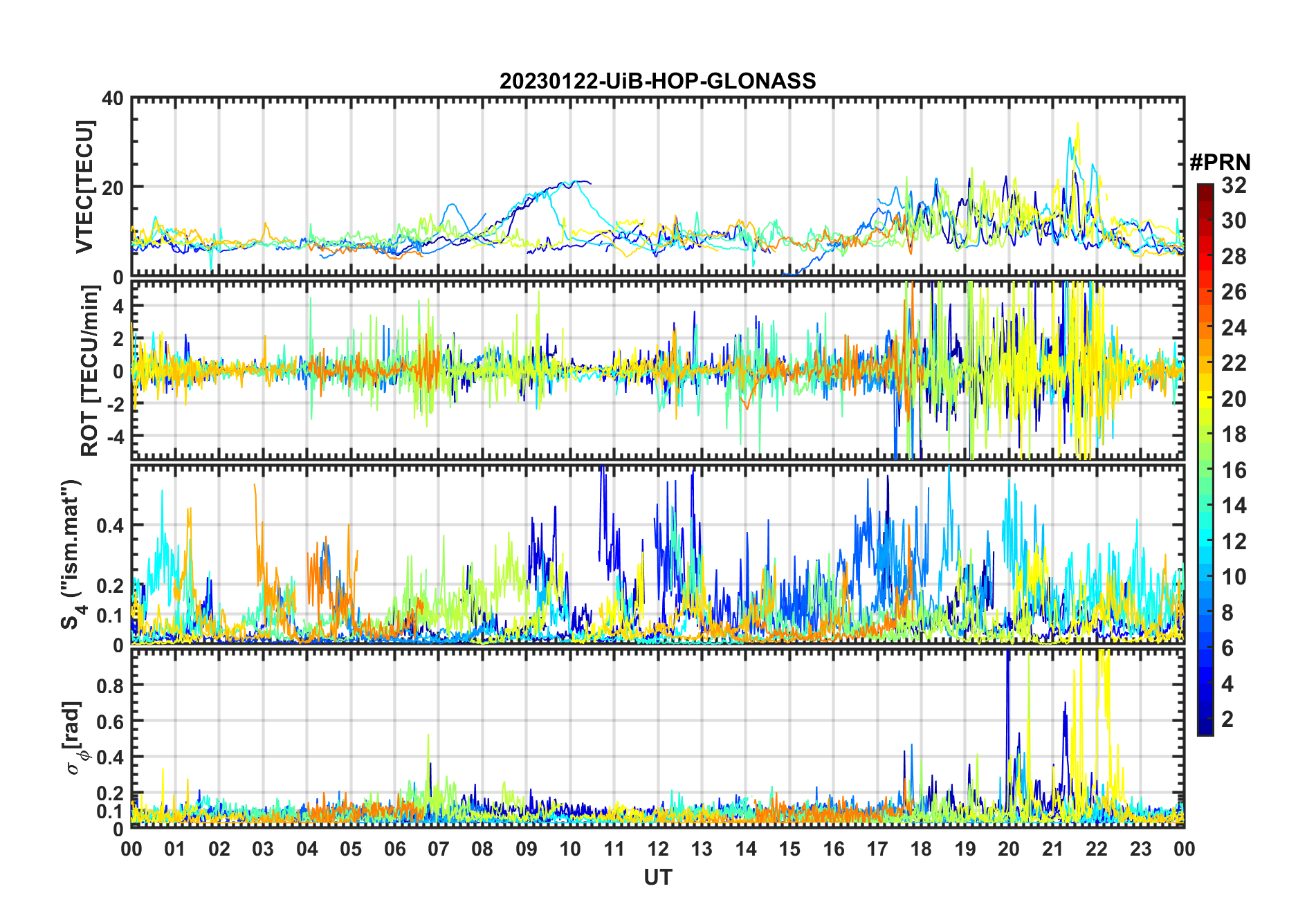The width and height of the screenshot is (1316, 920).
Task: Click the 40 tick on VTEC axis
Action: tap(113, 99)
